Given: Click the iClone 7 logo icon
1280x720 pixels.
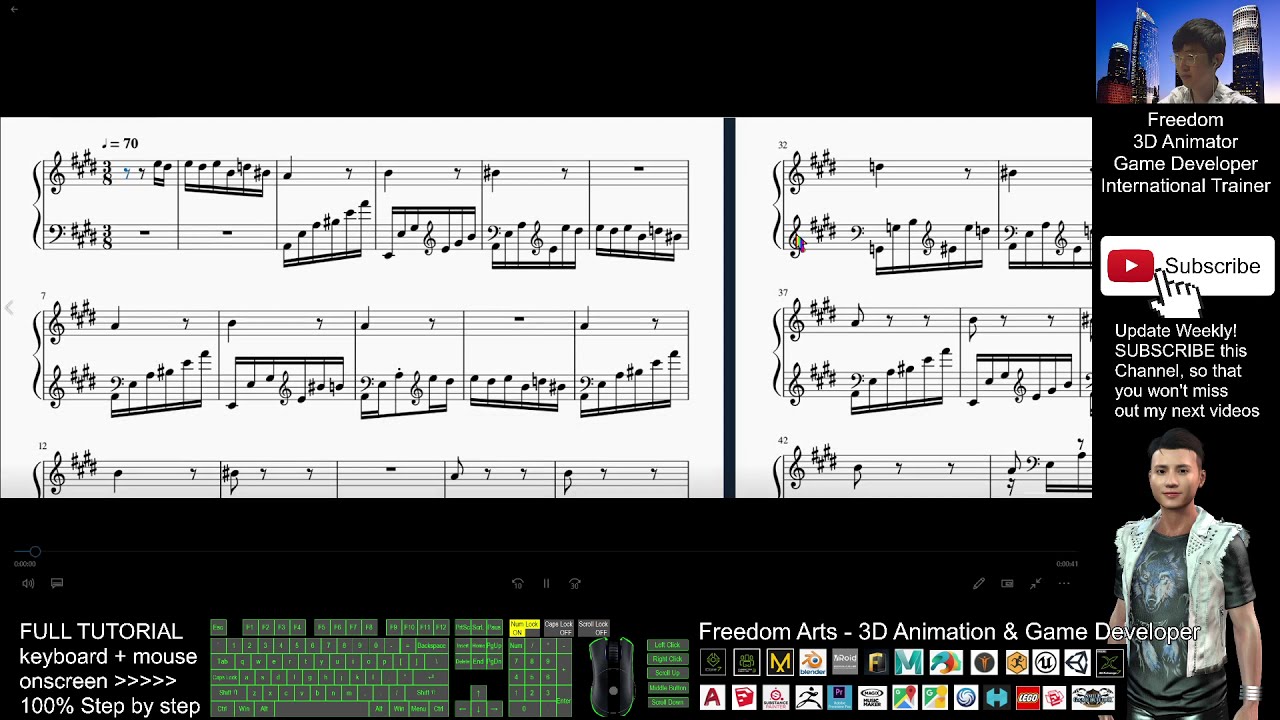Looking at the screenshot, I should [x=713, y=662].
